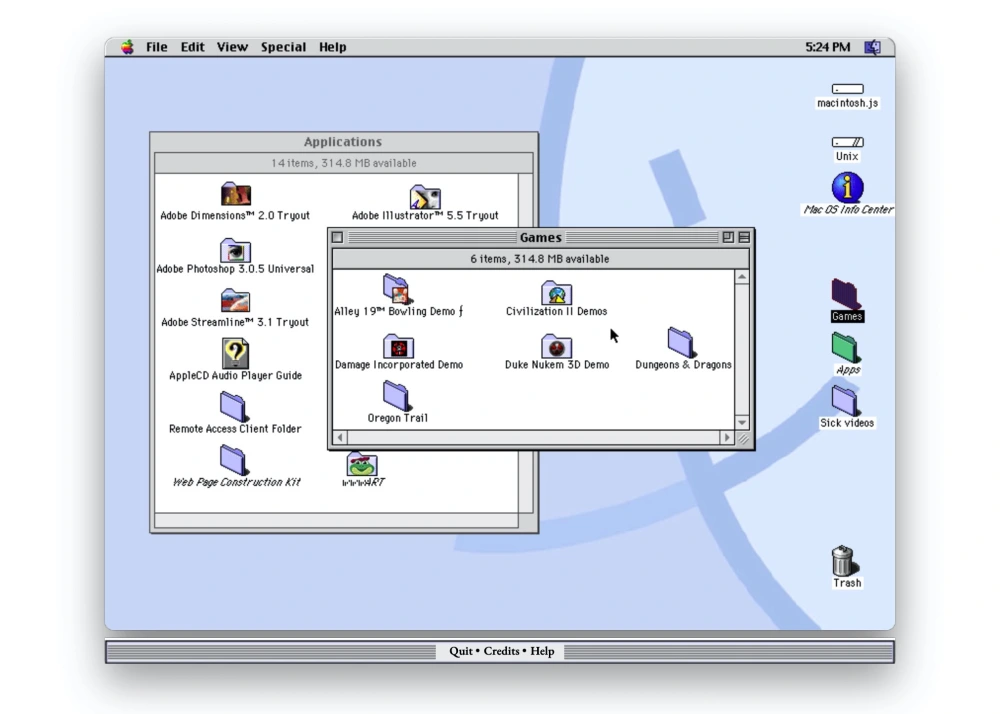Collapse the Games window with the windowshade box

pyautogui.click(x=744, y=237)
